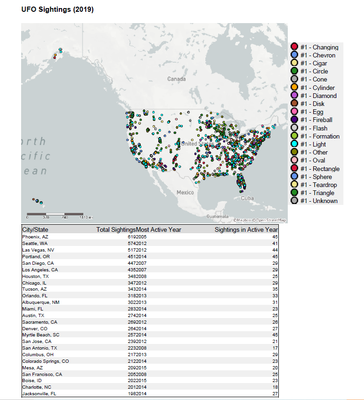Select the purple Diamond legend marker
364x400 pixels.
click(294, 95)
